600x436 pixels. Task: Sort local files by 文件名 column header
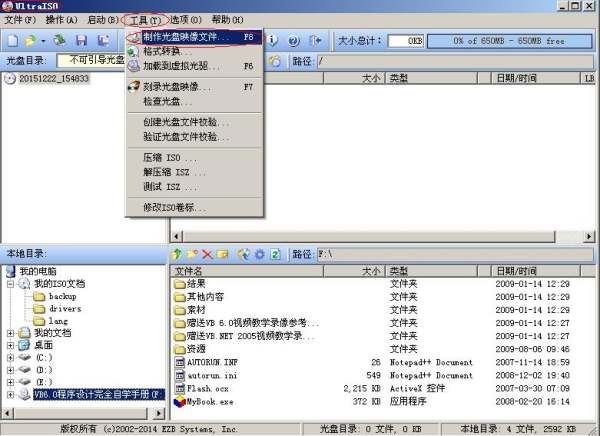point(247,271)
